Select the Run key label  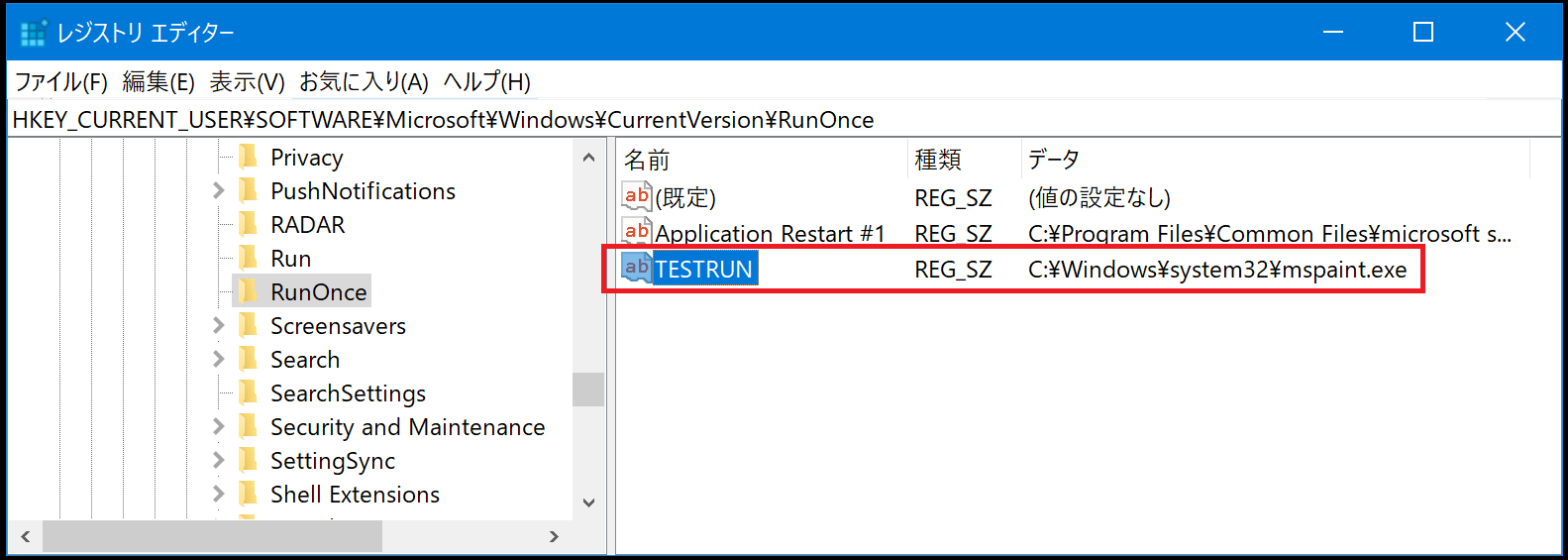coord(290,259)
